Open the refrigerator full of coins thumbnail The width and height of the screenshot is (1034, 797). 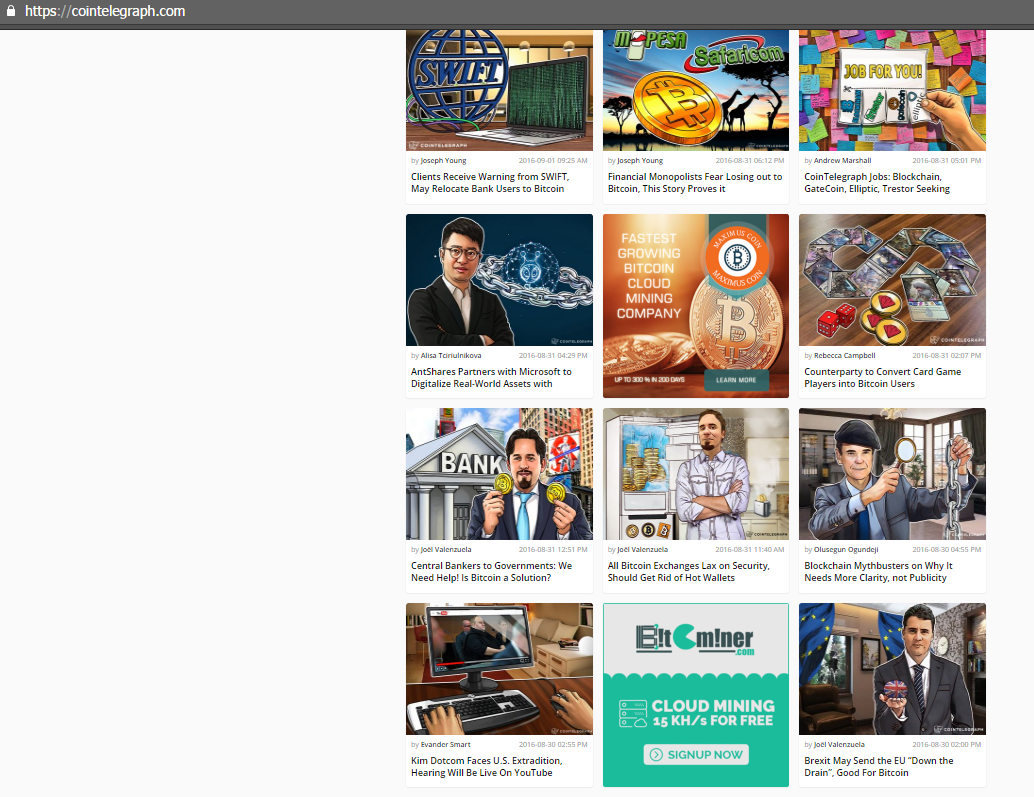pyautogui.click(x=696, y=474)
